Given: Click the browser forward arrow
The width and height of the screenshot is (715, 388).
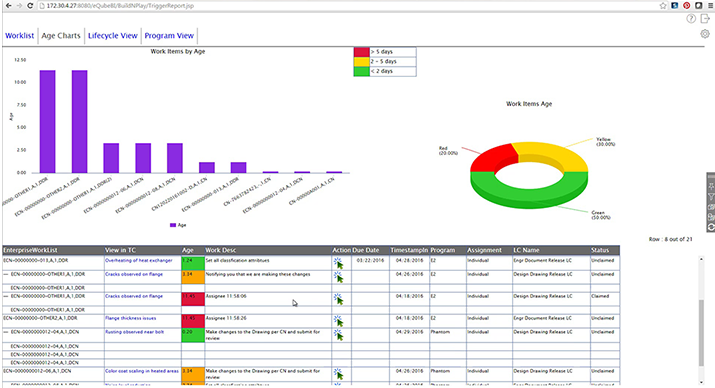Looking at the screenshot, I should [19, 5].
